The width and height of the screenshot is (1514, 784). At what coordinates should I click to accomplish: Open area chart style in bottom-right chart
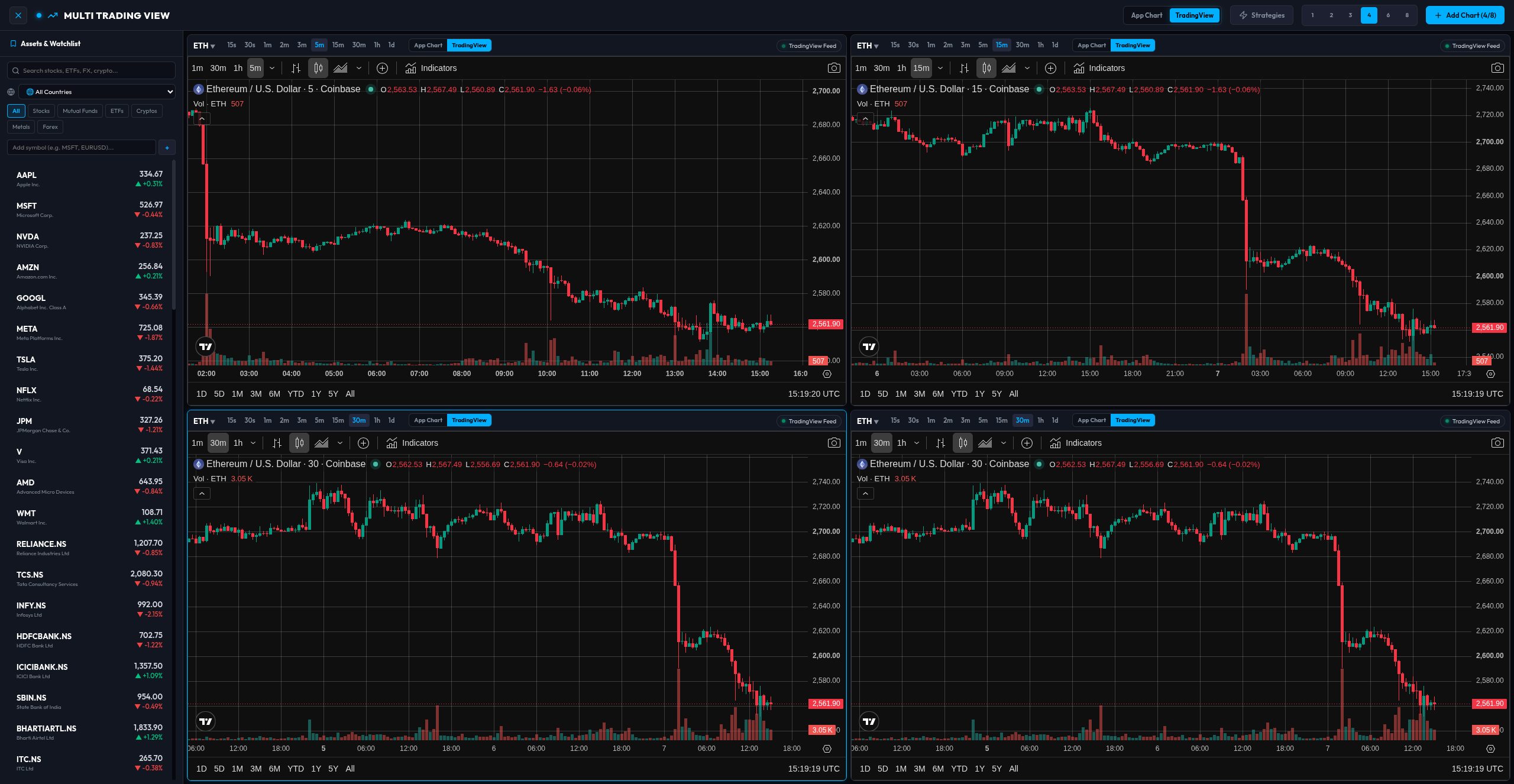coord(985,443)
